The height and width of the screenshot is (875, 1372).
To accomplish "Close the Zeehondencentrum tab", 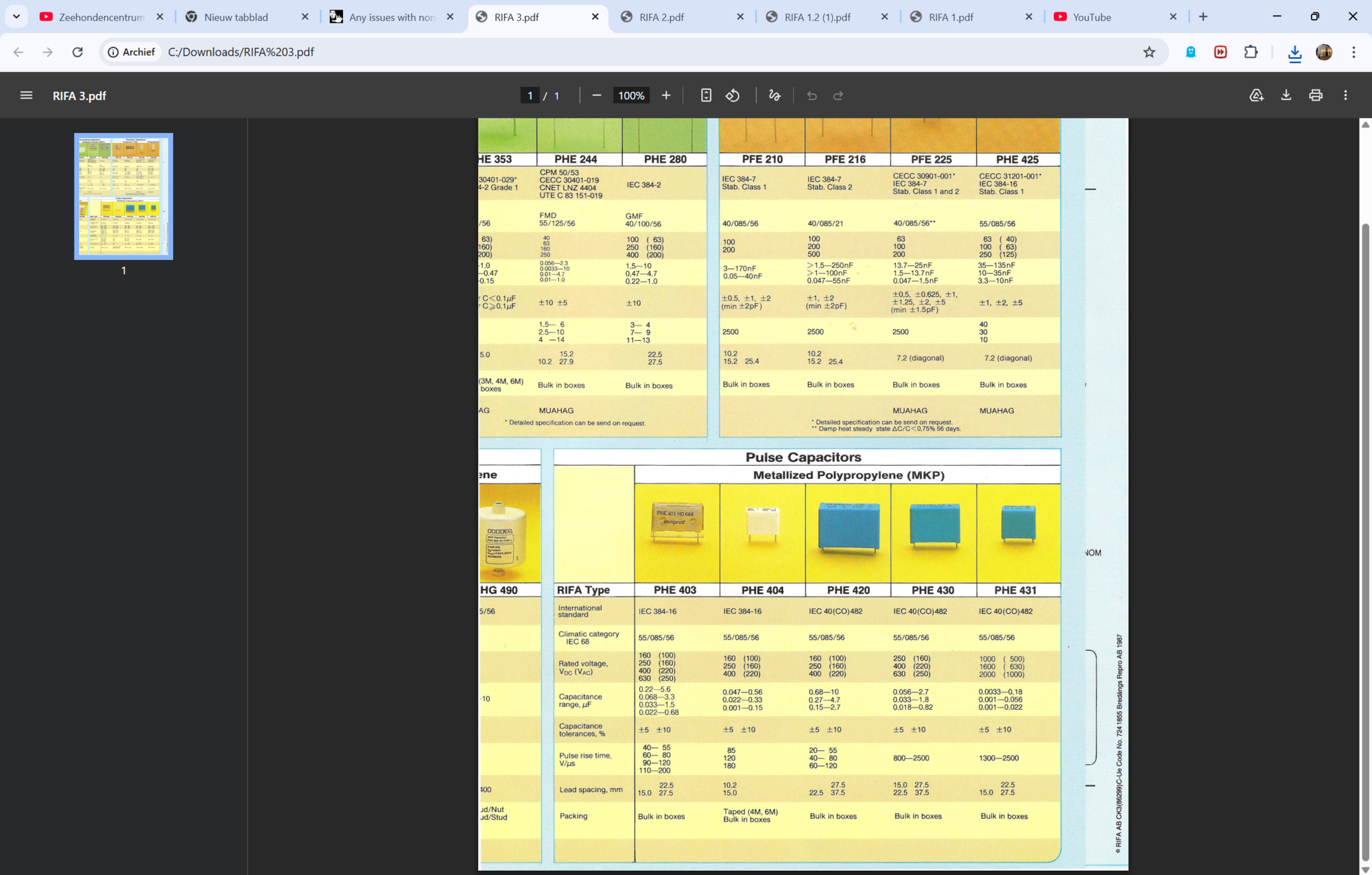I will click(160, 17).
